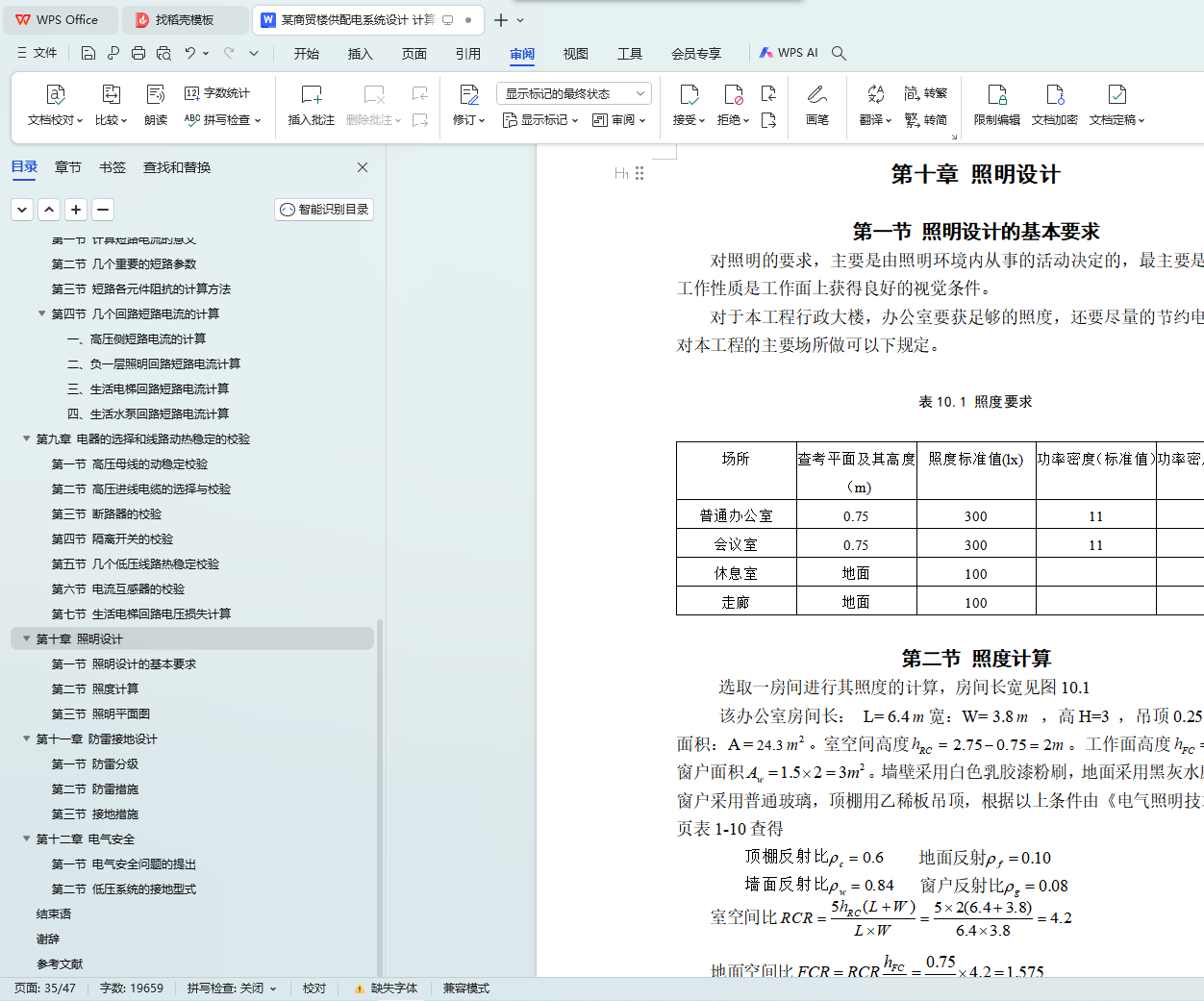Switch to the 找稻壳模板 window tab

pyautogui.click(x=185, y=19)
